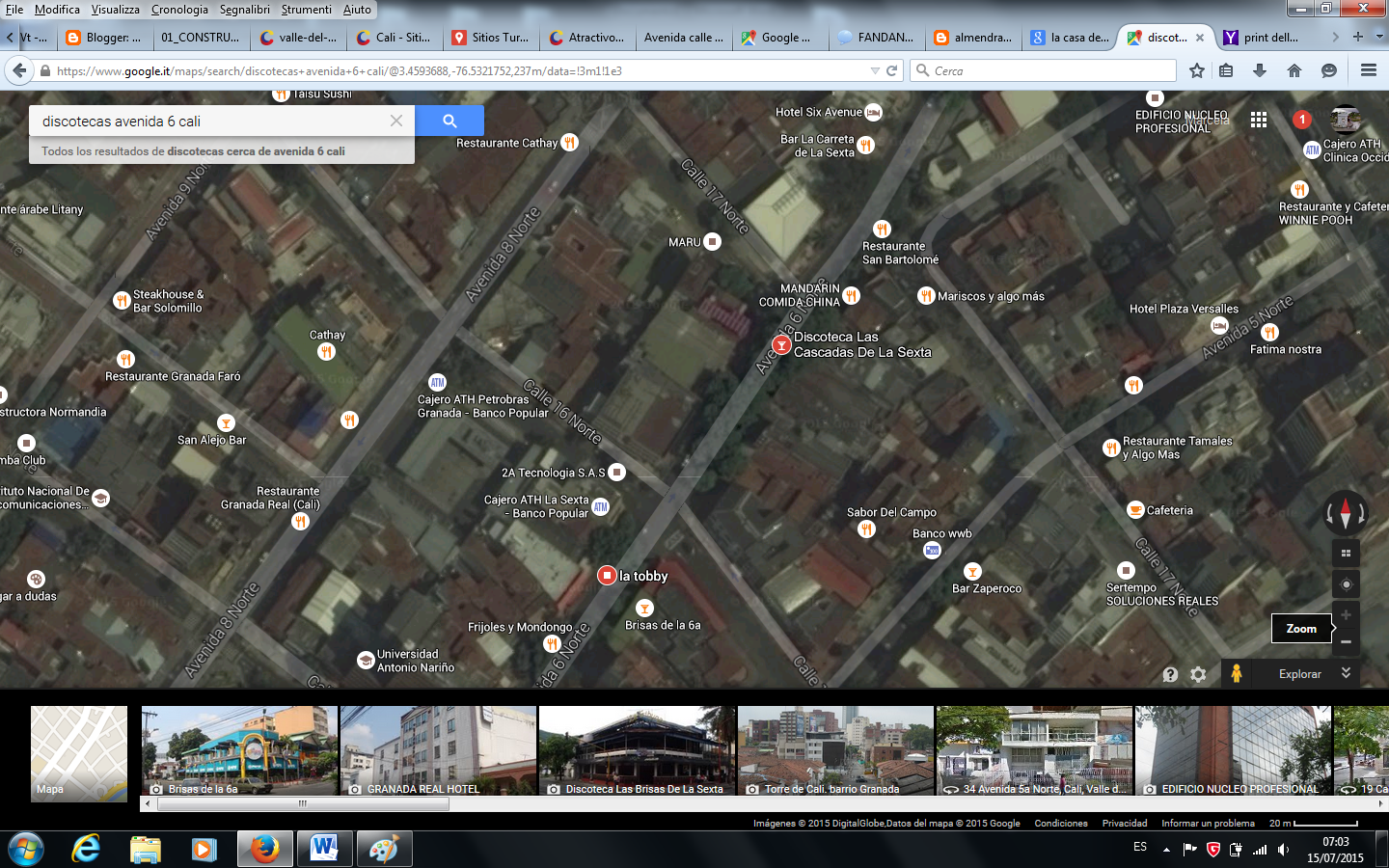1389x868 pixels.
Task: Open the Firefox downloads arrow
Action: pyautogui.click(x=1260, y=70)
